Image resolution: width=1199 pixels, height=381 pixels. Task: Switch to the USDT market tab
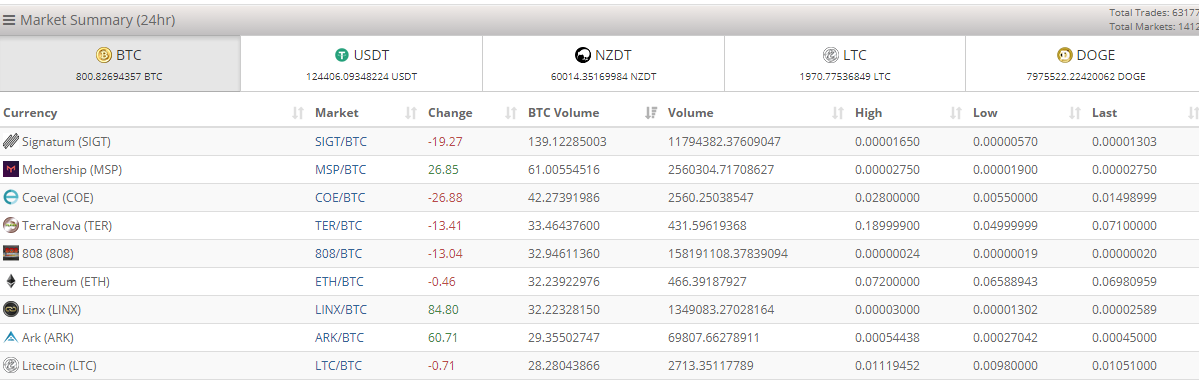click(x=362, y=64)
